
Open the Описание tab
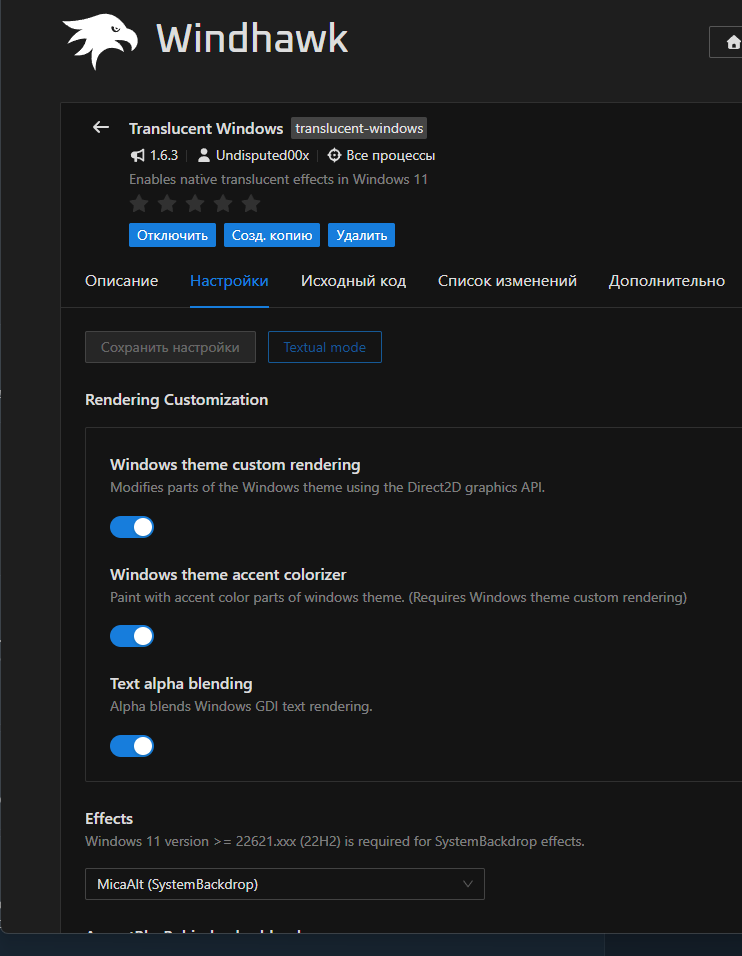tap(121, 280)
